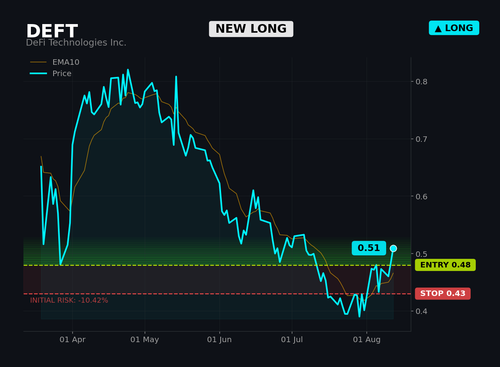500x367 pixels.
Task: Click the EMA10 orange legend line swatch
Action: pos(38,62)
